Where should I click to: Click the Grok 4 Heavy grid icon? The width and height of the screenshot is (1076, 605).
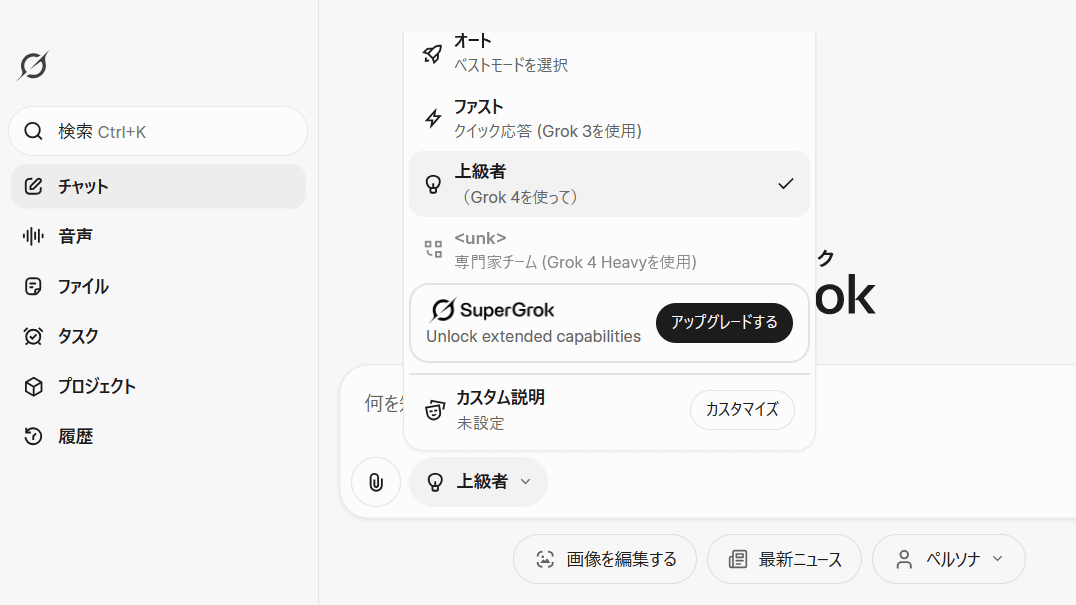433,249
